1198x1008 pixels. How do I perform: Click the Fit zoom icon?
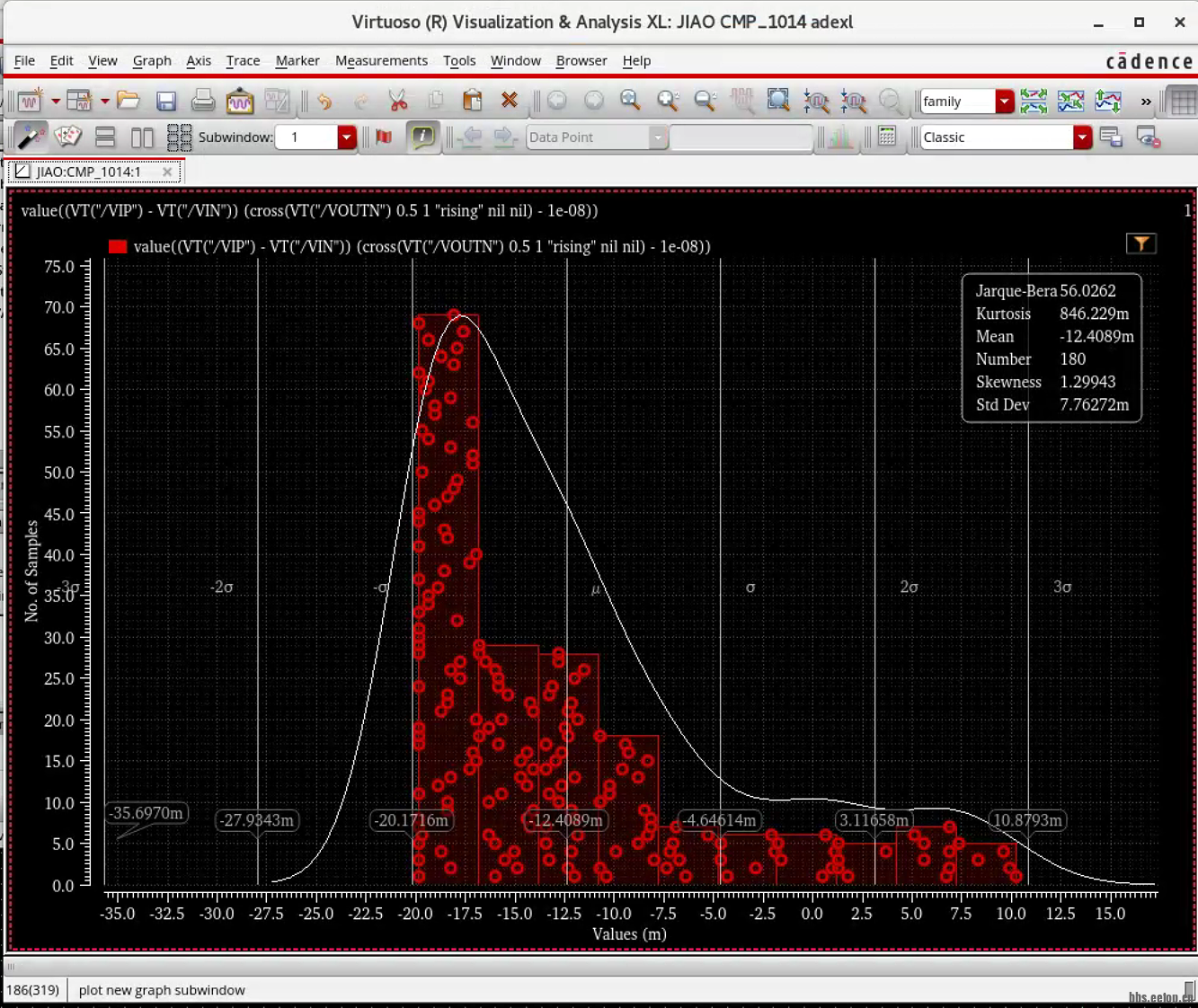pos(778,101)
